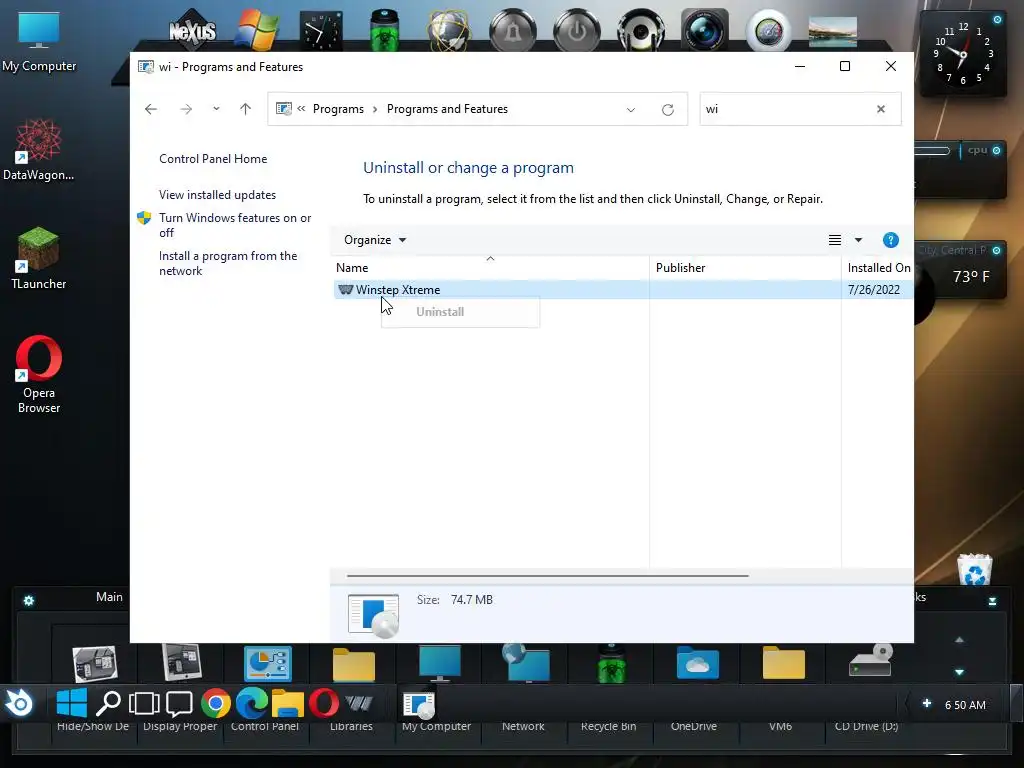Click the magnifier search icon on taskbar
The height and width of the screenshot is (768, 1024).
[x=108, y=703]
